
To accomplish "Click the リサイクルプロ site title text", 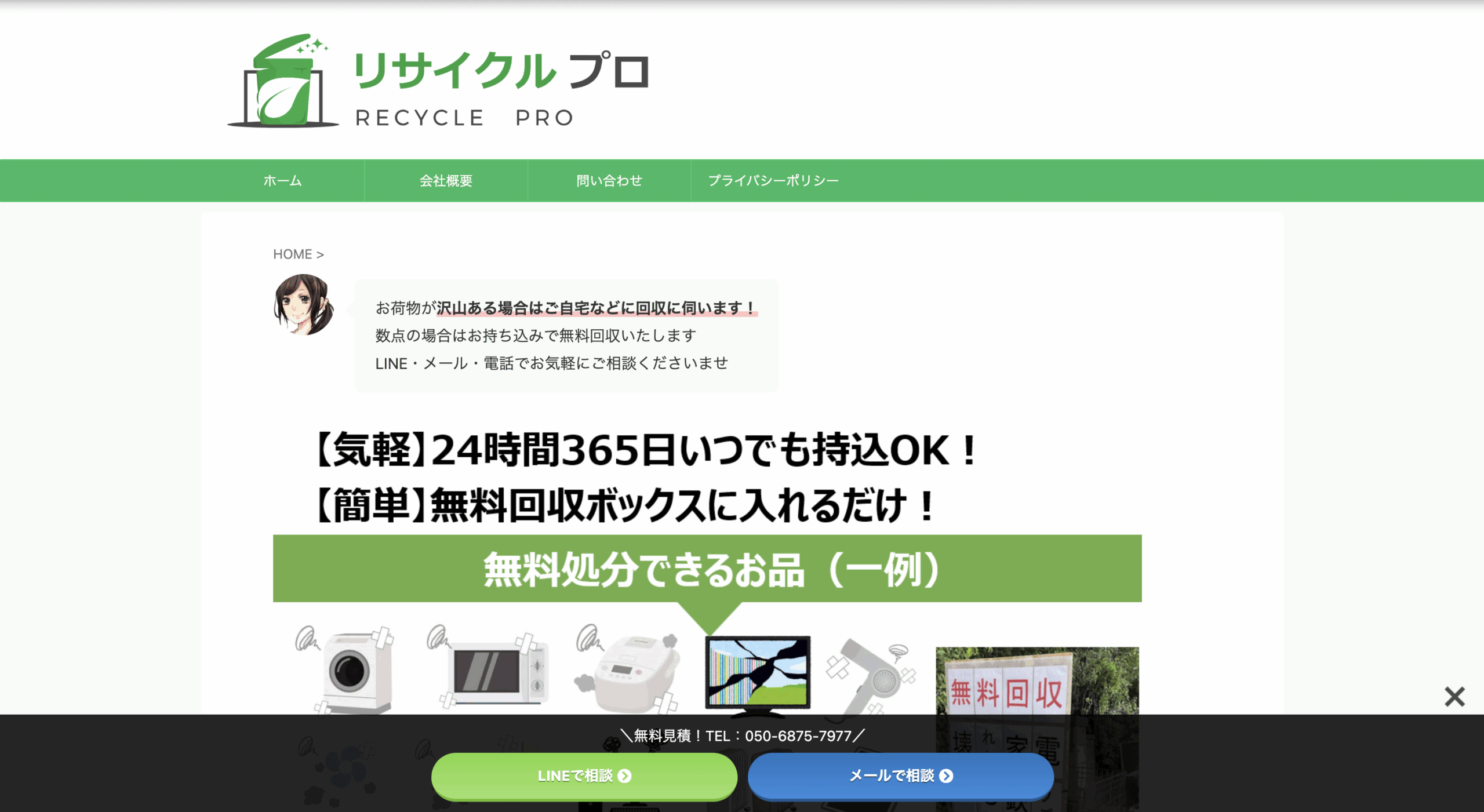I will click(x=501, y=71).
